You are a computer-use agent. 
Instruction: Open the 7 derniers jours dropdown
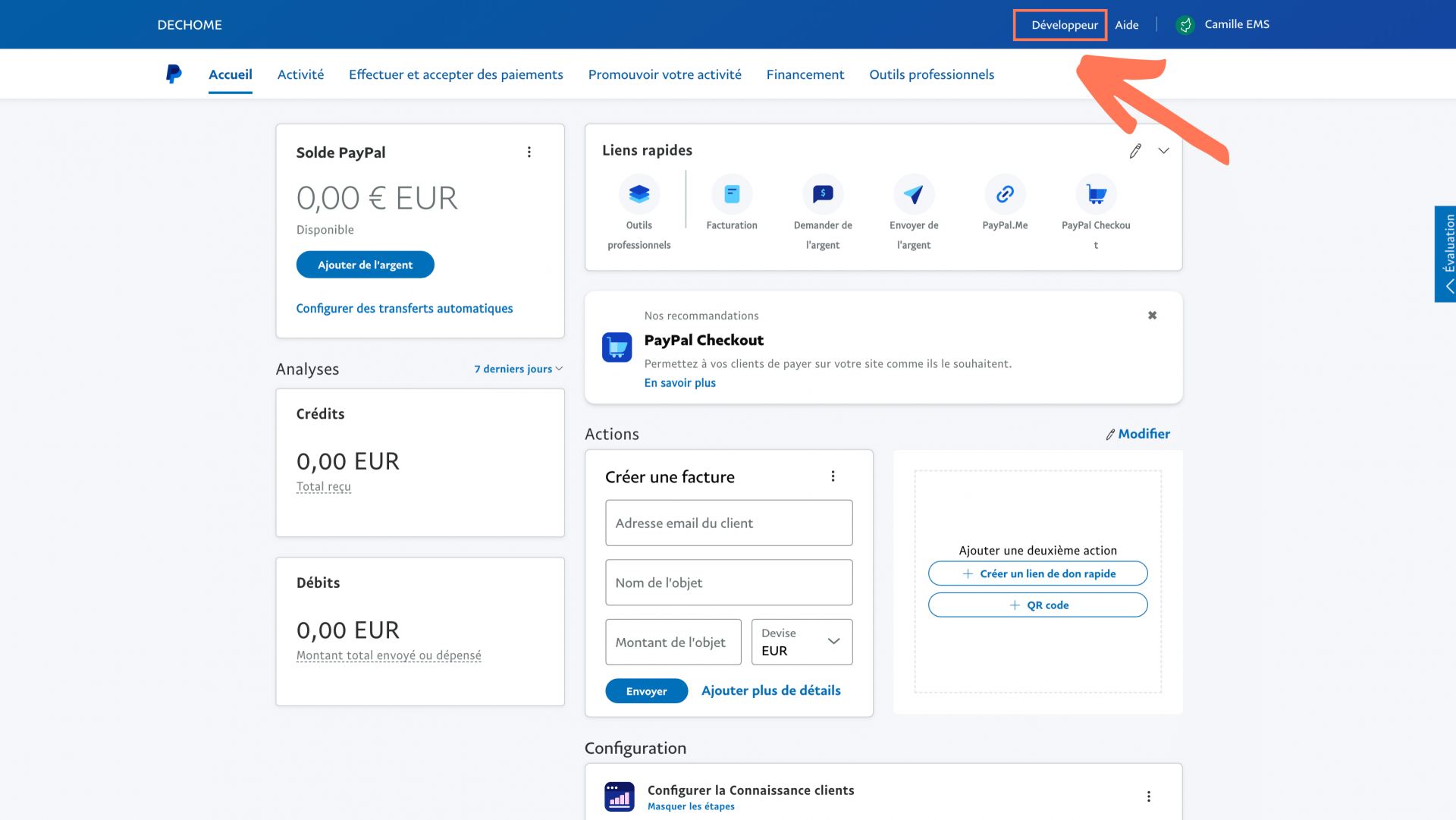(519, 369)
